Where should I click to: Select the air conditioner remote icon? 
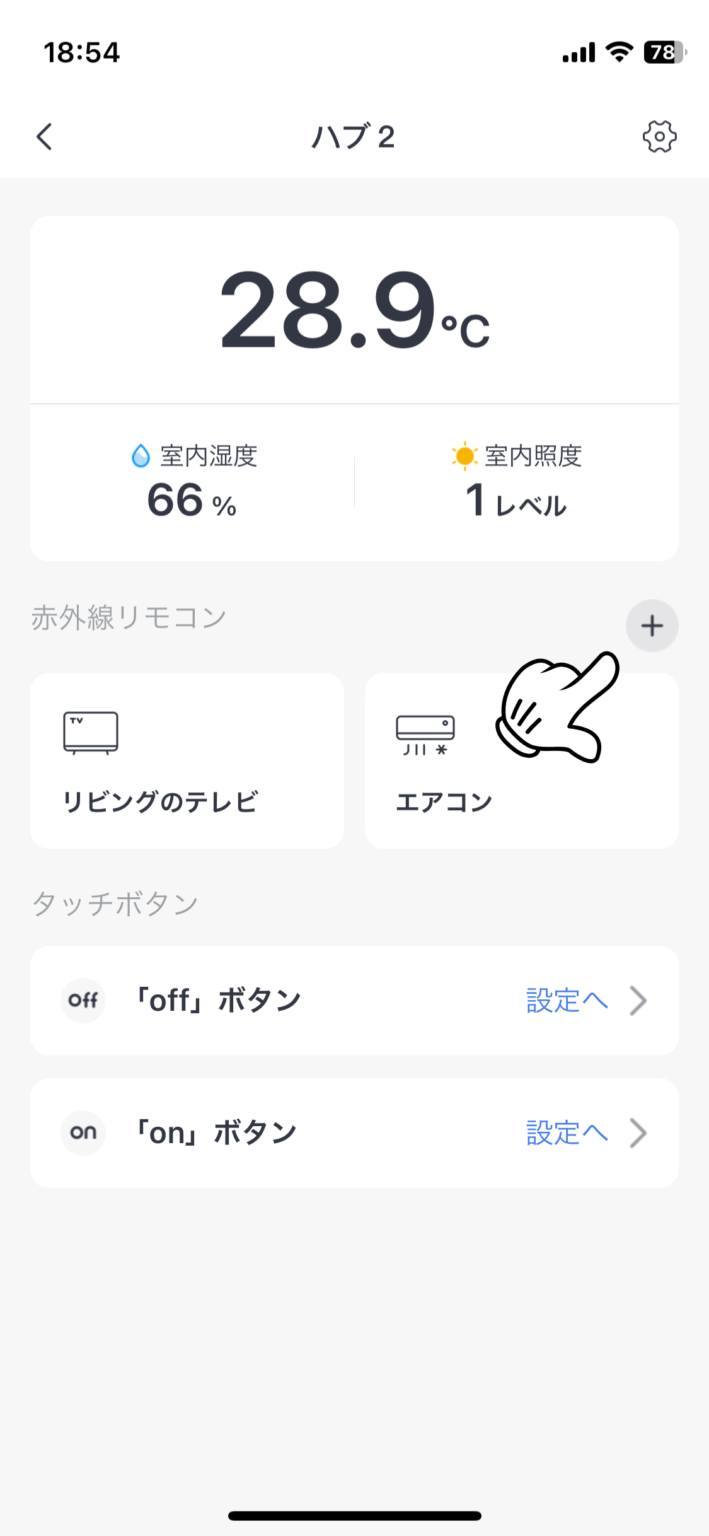point(424,728)
